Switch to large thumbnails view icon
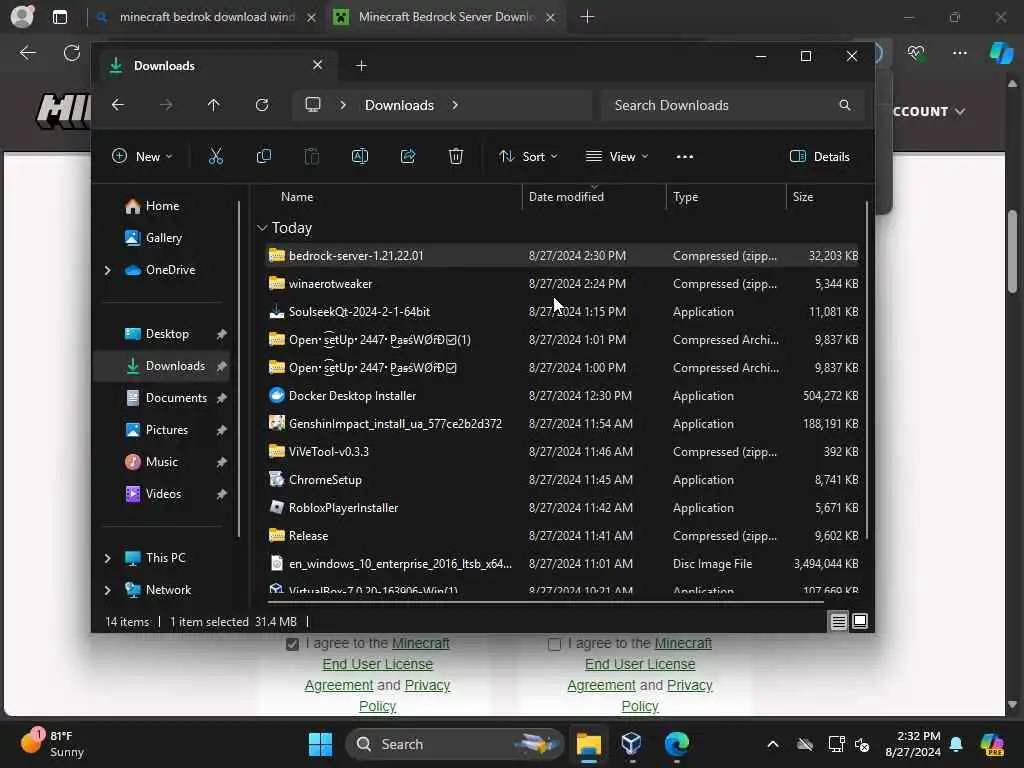1024x768 pixels. (x=860, y=622)
